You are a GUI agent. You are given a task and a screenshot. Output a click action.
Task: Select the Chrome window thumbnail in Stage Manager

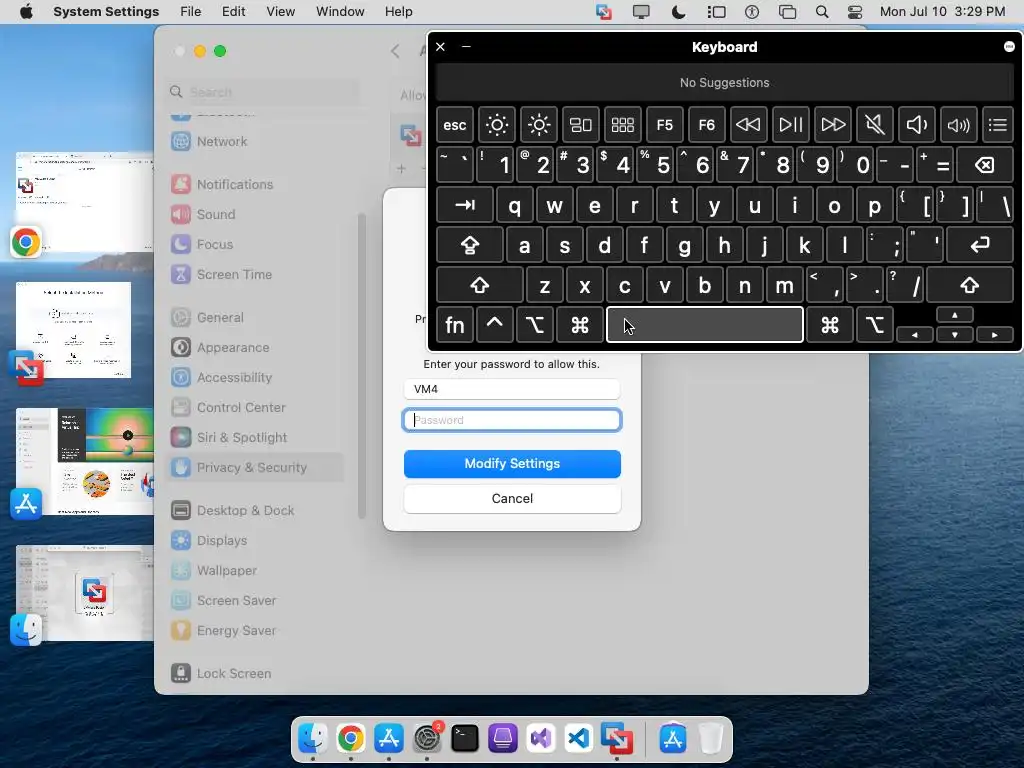[x=84, y=202]
